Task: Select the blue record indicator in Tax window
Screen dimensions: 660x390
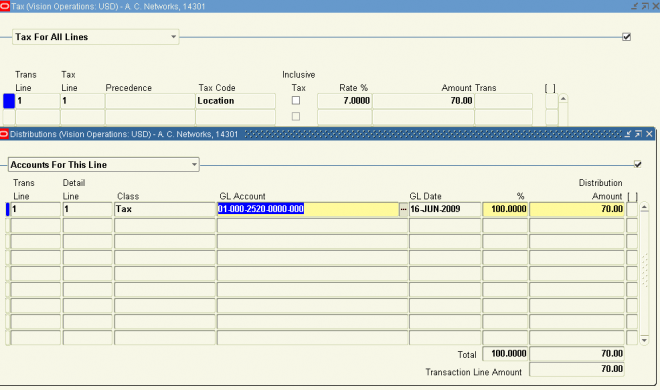Action: tap(9, 101)
